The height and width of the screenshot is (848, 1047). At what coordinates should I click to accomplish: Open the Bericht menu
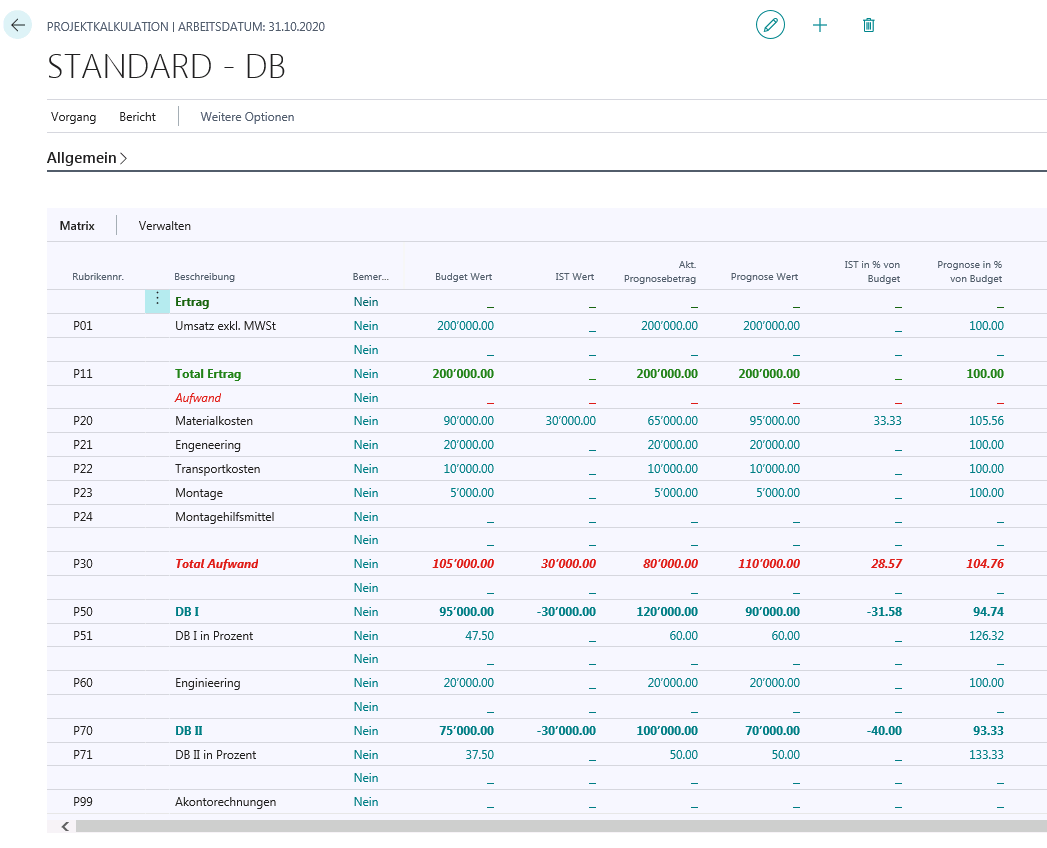pyautogui.click(x=138, y=117)
